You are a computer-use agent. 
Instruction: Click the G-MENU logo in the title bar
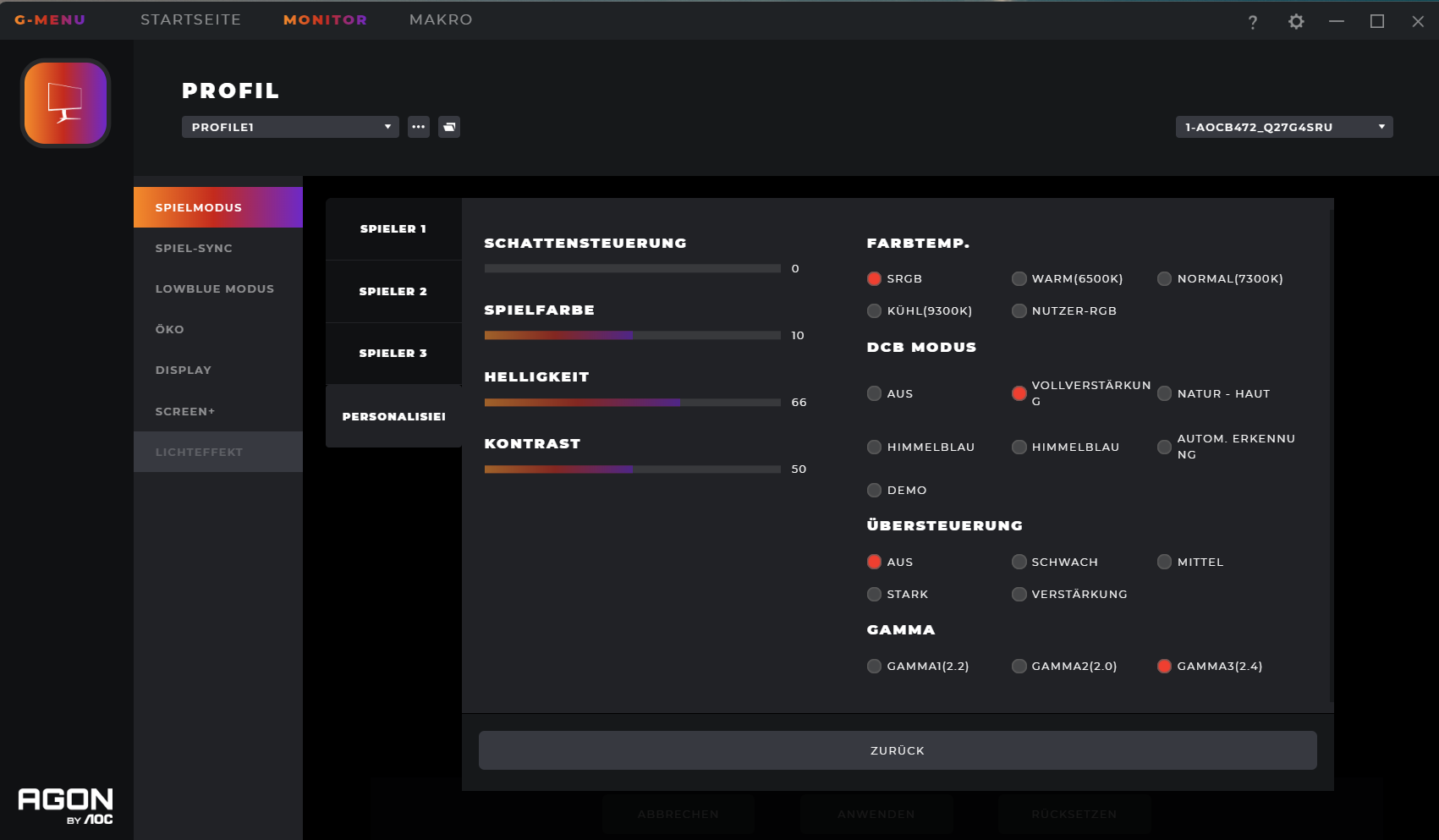pyautogui.click(x=50, y=19)
